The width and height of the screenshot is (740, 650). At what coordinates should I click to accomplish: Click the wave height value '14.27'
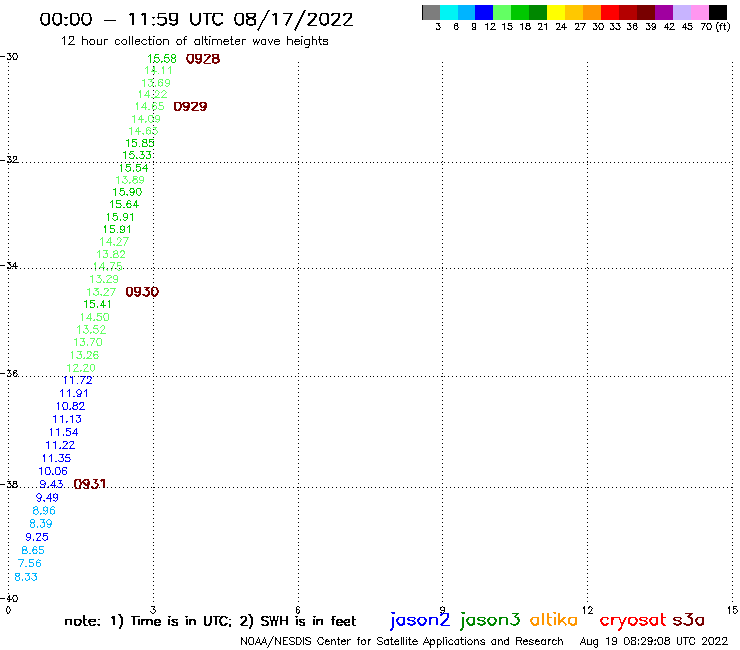pos(114,242)
